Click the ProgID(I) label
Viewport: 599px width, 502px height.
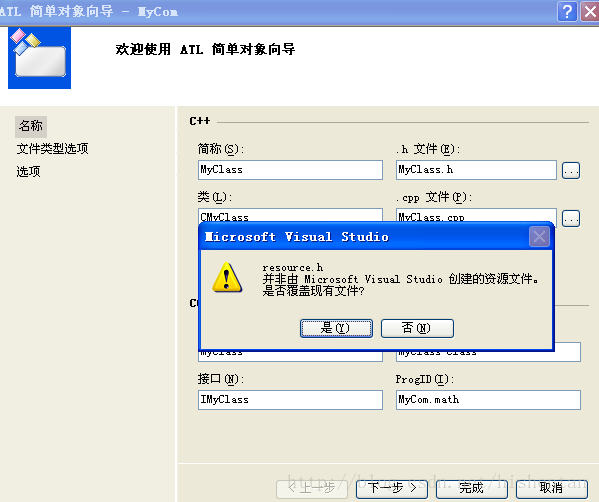[425, 379]
